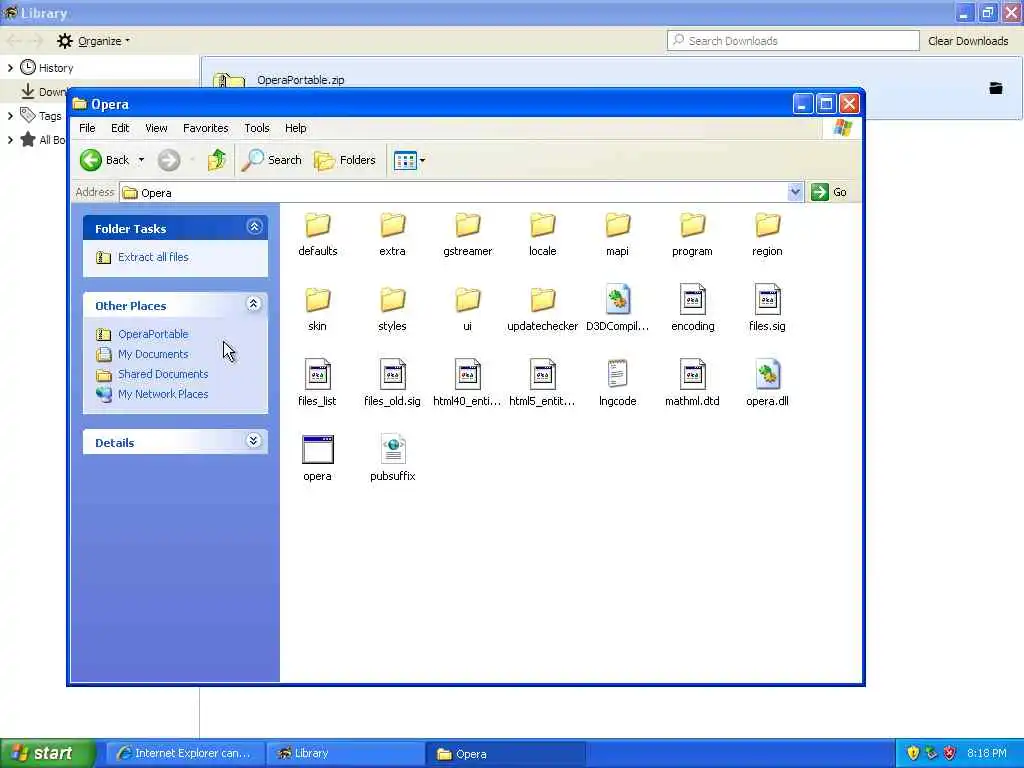This screenshot has width=1024, height=768.
Task: Switch to Library taskbar button
Action: [346, 754]
